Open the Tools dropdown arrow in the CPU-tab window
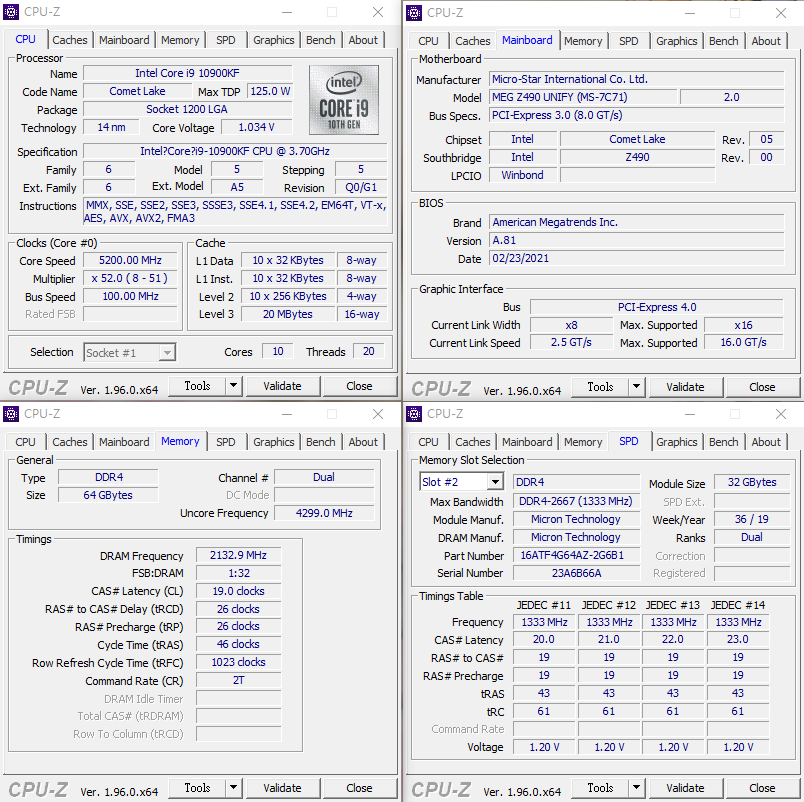This screenshot has height=802, width=804. 233,386
